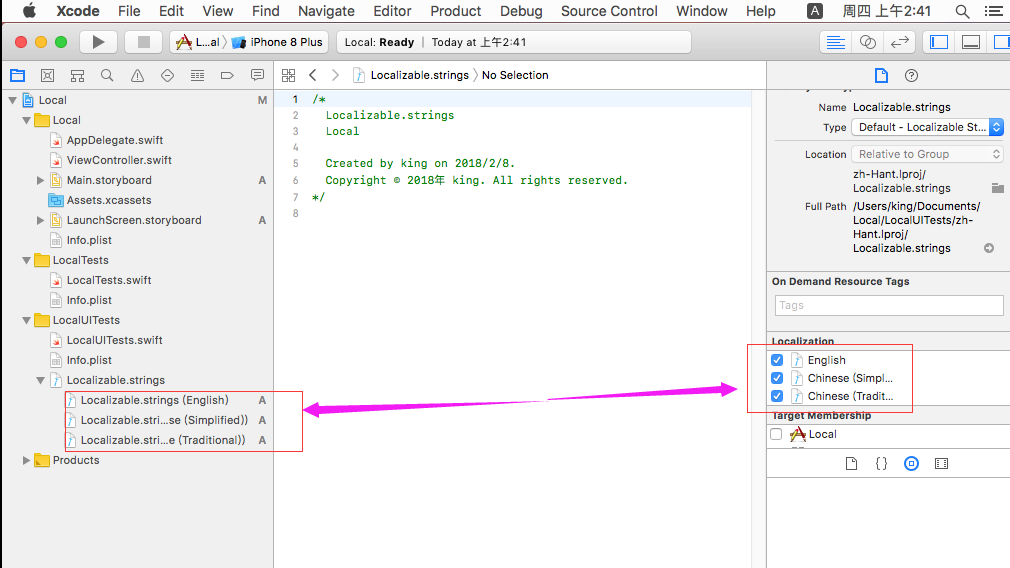
Task: Open the Report navigator
Action: 257,75
